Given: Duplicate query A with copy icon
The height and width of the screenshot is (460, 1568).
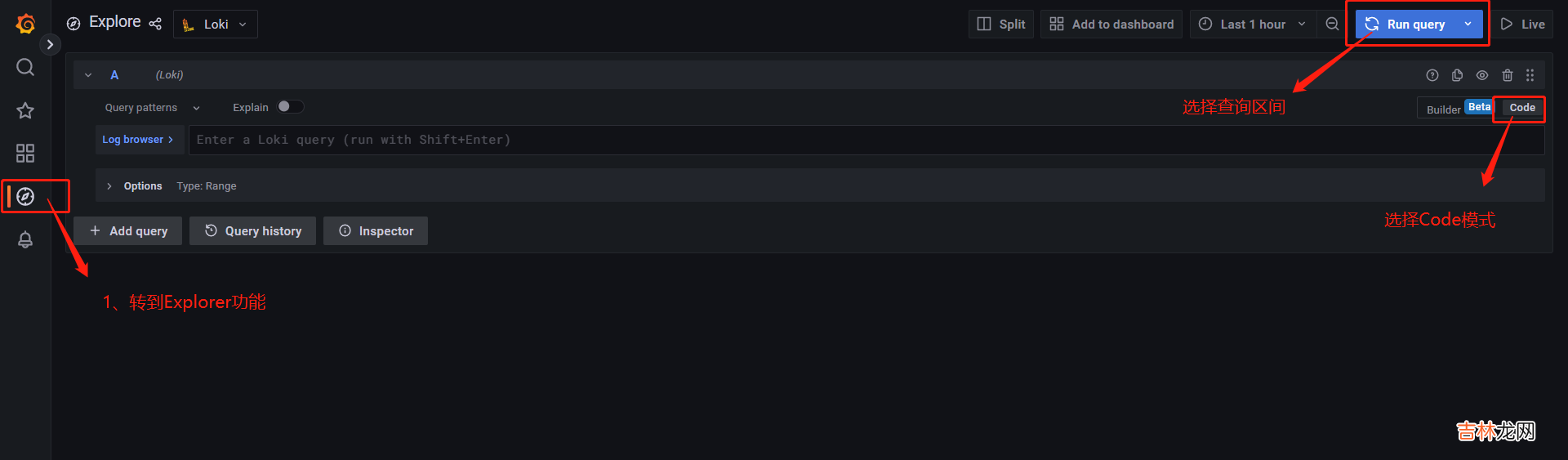Looking at the screenshot, I should [1457, 75].
